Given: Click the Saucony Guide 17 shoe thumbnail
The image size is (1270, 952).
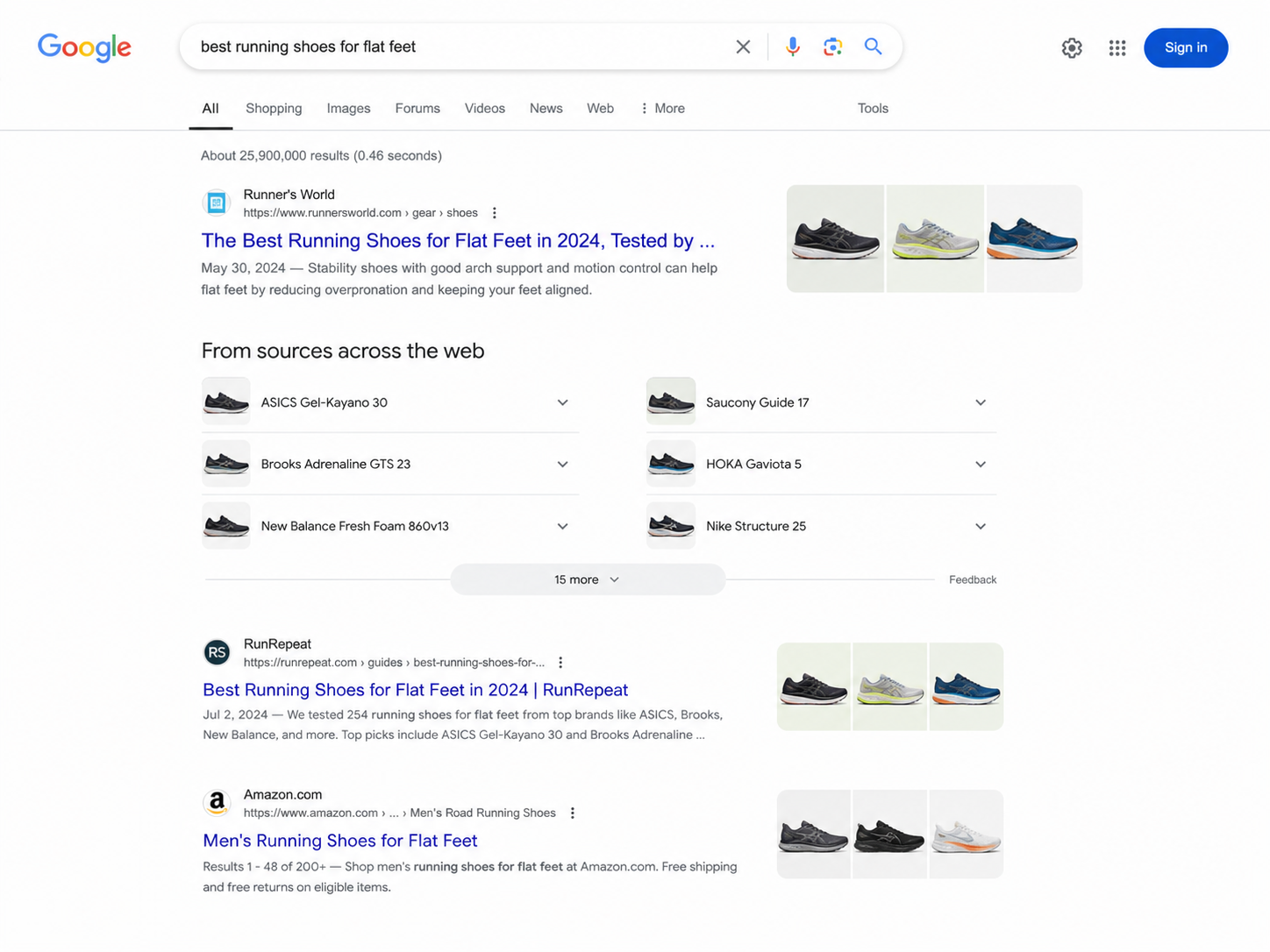Looking at the screenshot, I should pos(671,401).
